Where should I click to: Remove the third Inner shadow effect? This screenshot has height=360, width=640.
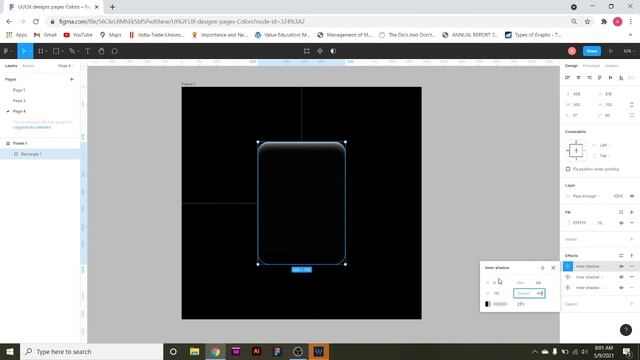[632, 288]
